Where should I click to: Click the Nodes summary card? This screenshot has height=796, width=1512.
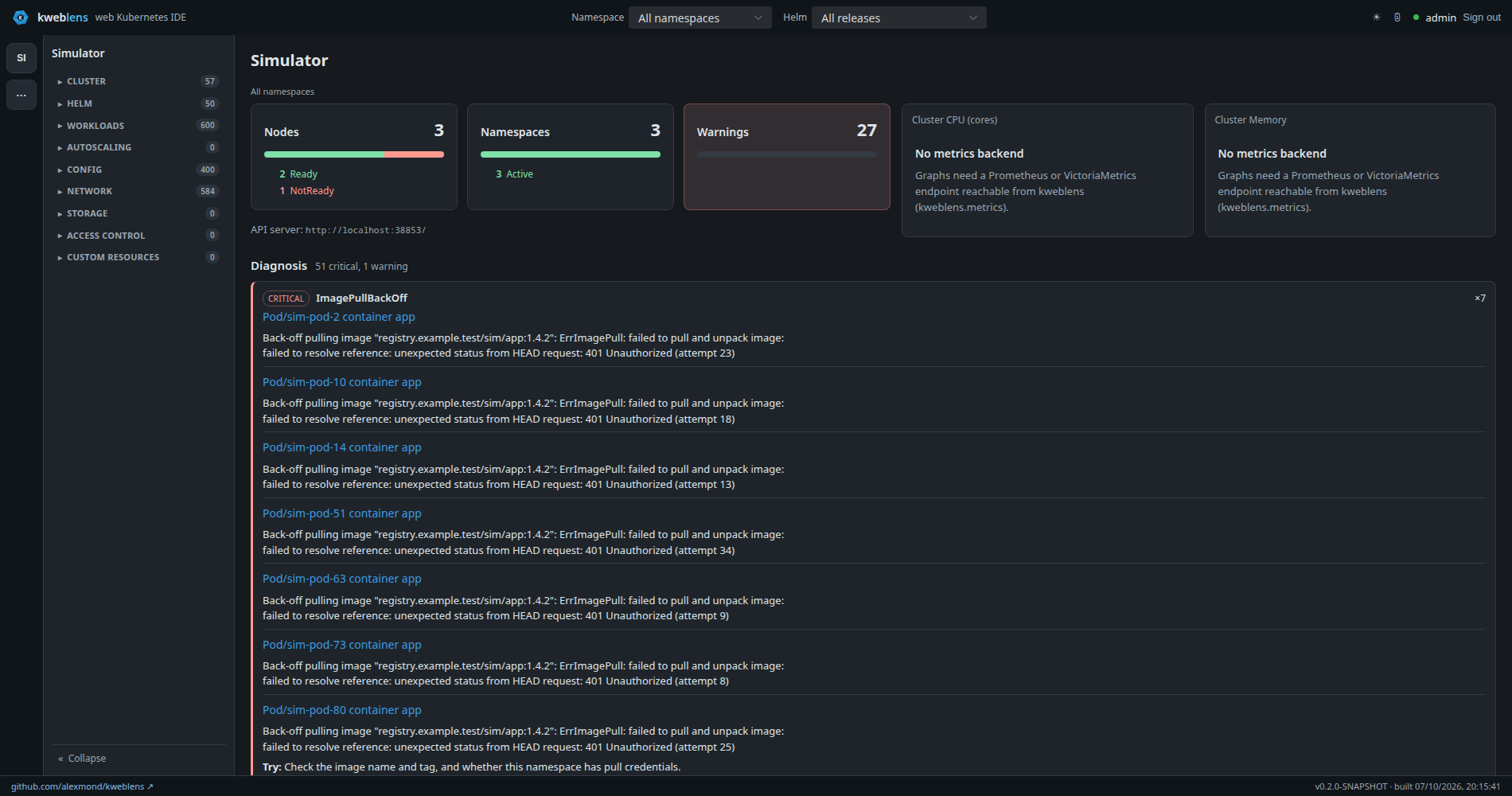tap(354, 157)
